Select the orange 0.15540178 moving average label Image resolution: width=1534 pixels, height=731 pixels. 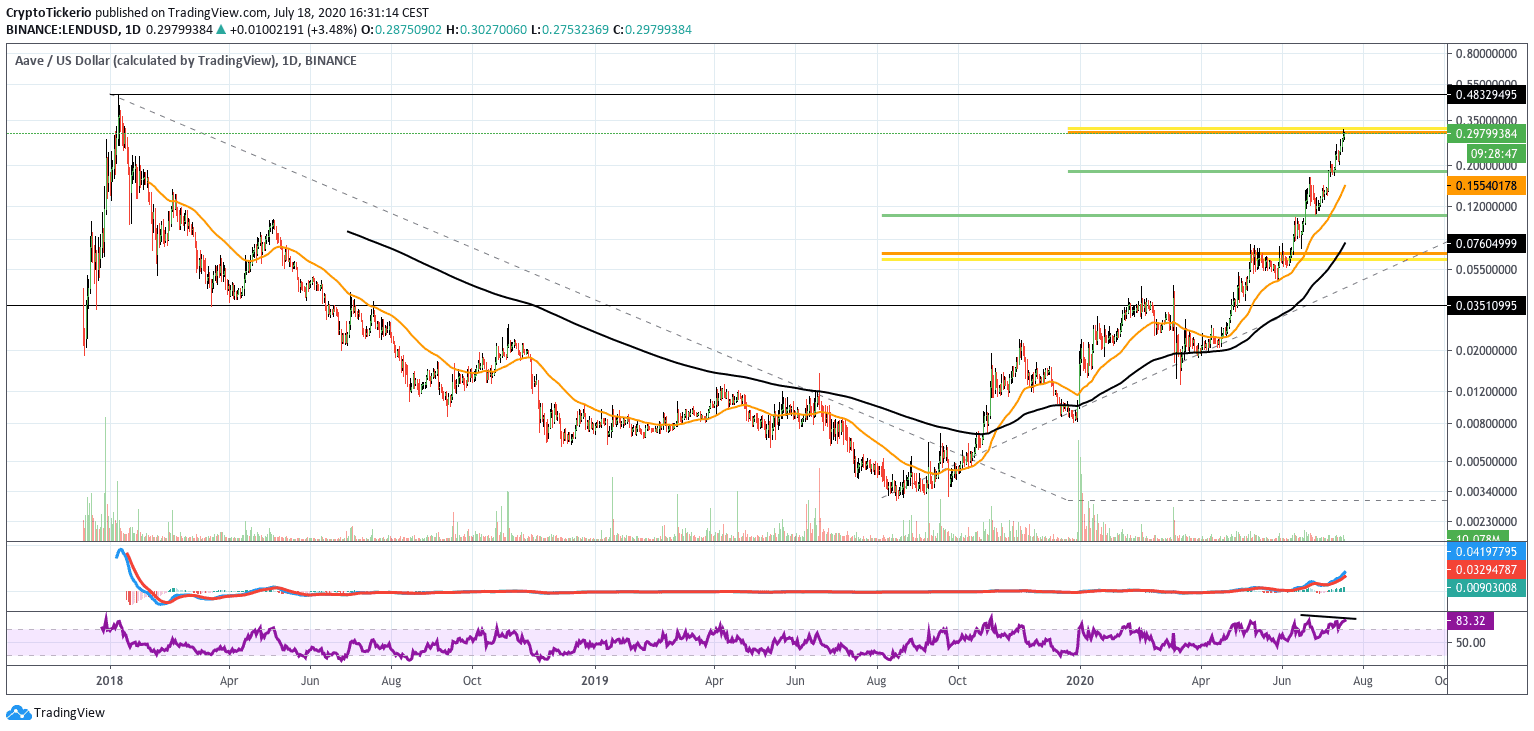(1486, 186)
